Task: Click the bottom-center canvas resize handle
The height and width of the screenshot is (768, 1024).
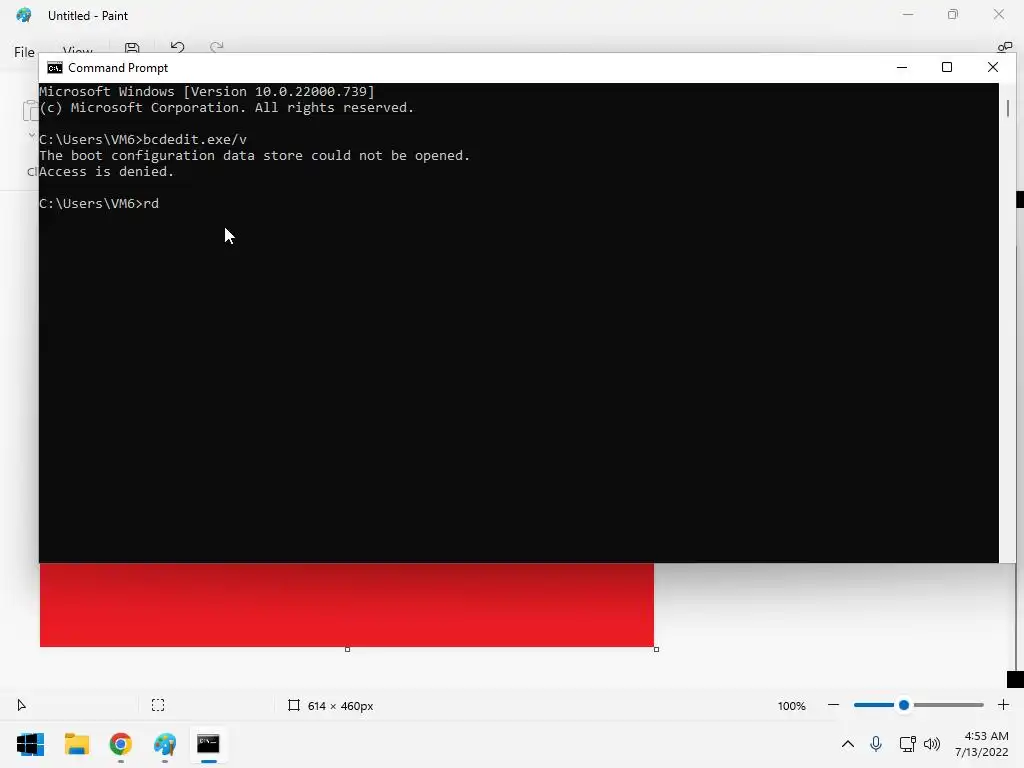Action: 347,649
